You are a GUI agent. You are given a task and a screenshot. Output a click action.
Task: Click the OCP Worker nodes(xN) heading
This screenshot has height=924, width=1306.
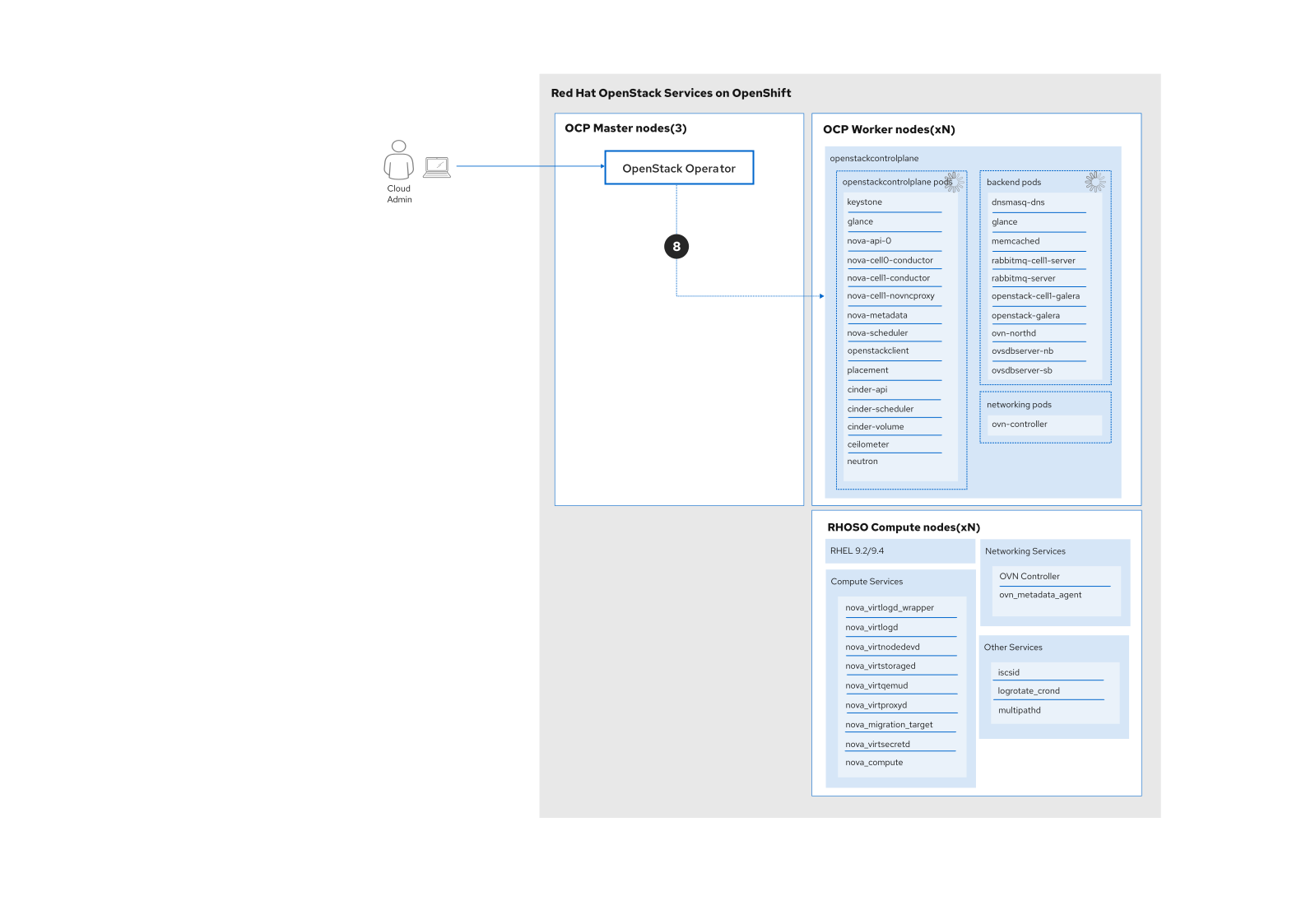point(889,130)
